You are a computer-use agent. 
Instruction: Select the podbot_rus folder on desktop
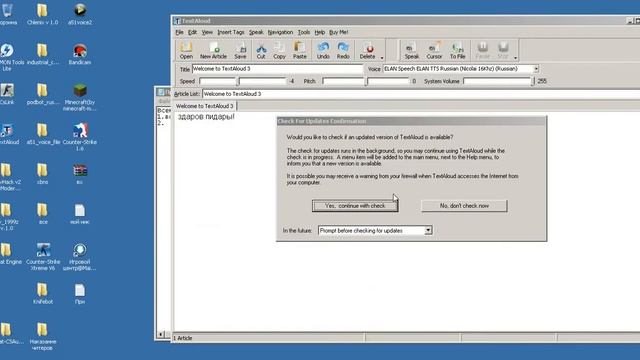click(x=42, y=94)
